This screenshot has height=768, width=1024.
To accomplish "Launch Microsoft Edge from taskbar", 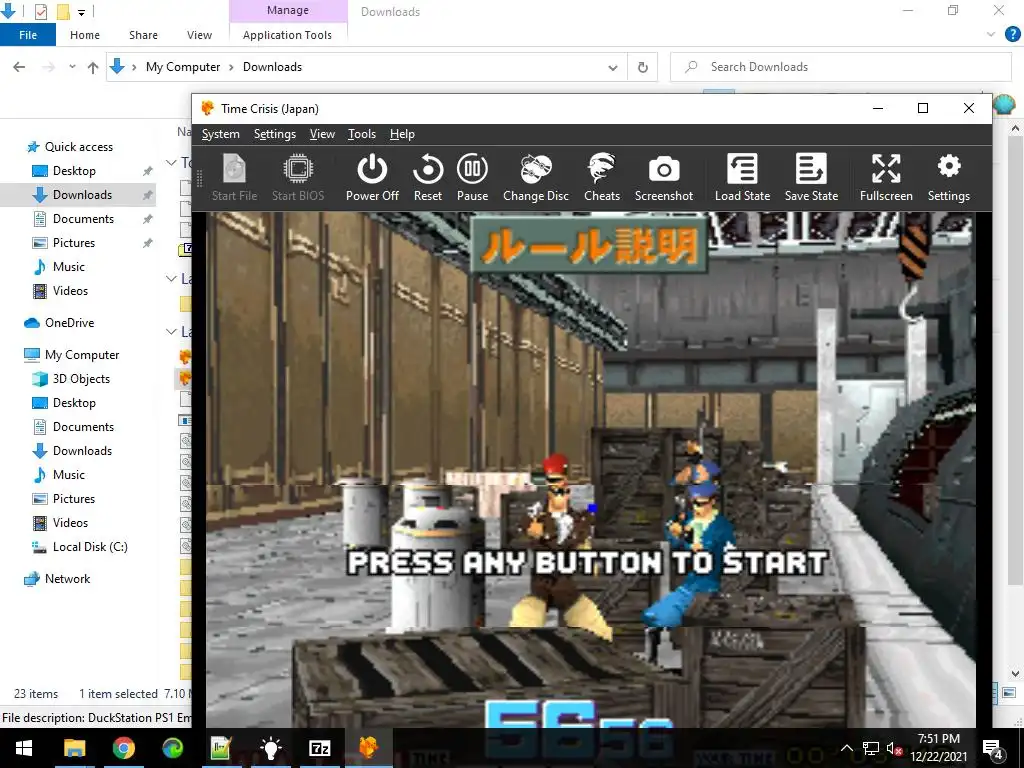I will [x=172, y=748].
